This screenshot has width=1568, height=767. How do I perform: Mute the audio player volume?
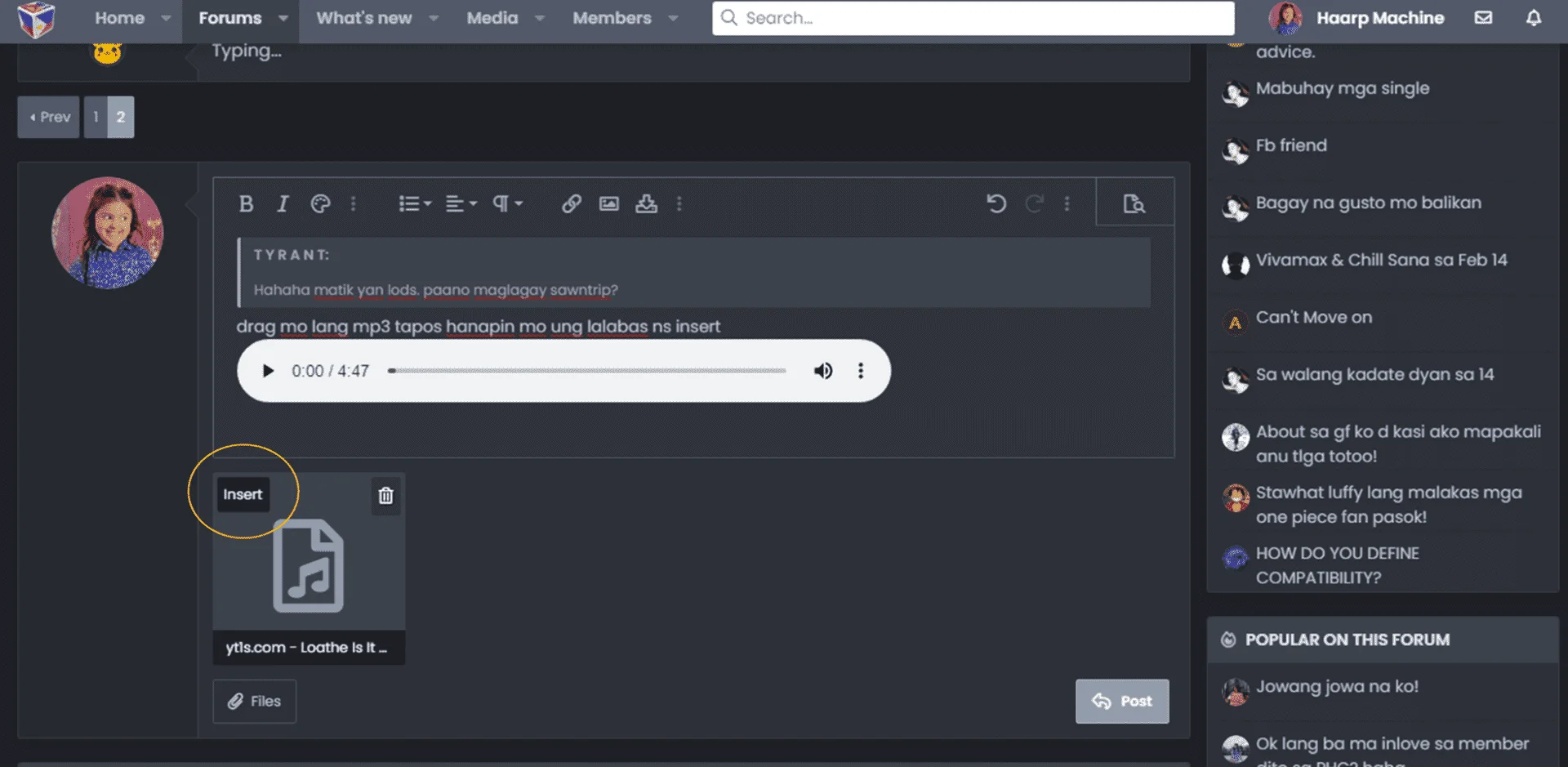pyautogui.click(x=823, y=371)
